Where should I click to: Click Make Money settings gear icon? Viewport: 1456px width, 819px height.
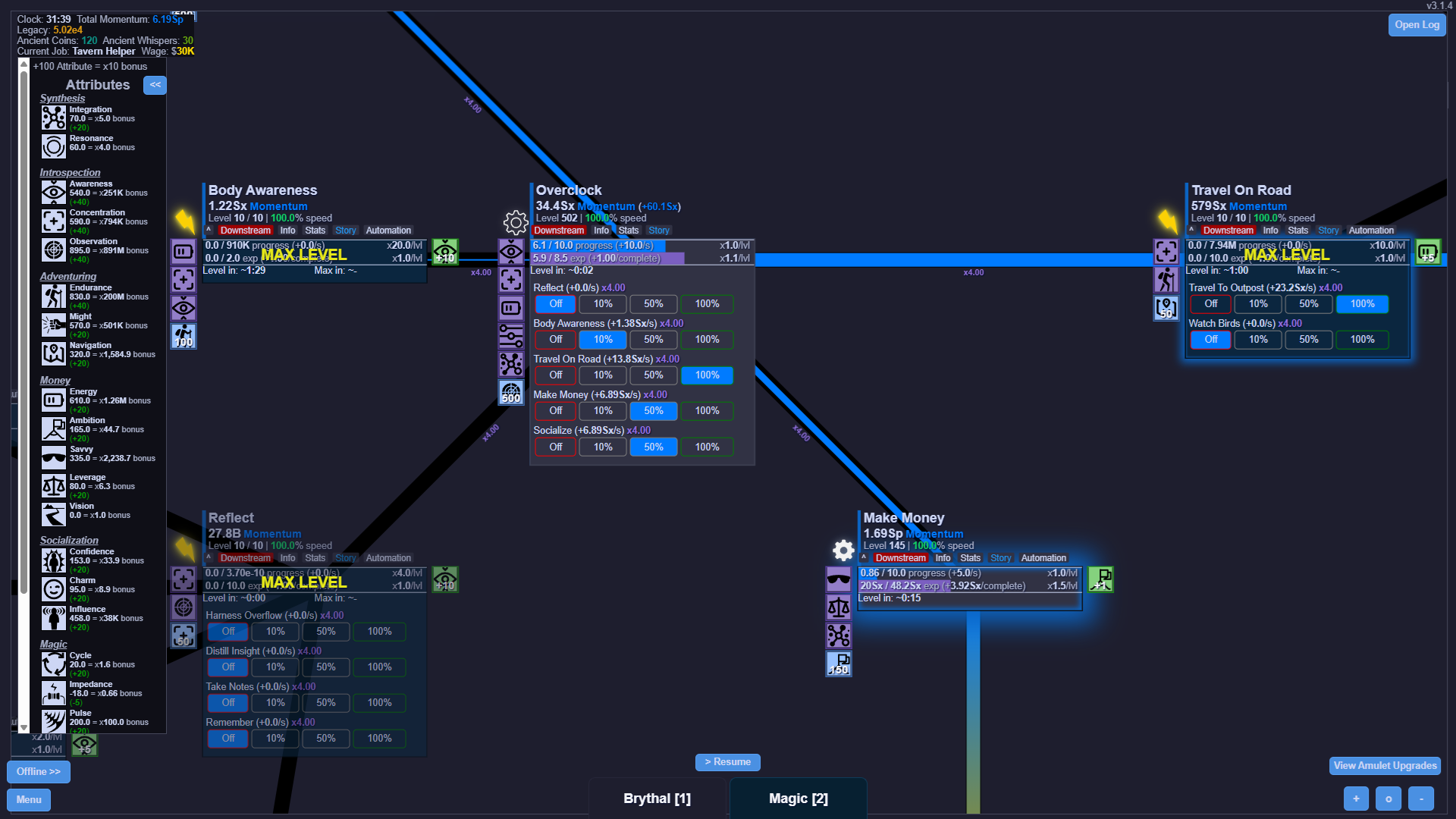coord(843,550)
